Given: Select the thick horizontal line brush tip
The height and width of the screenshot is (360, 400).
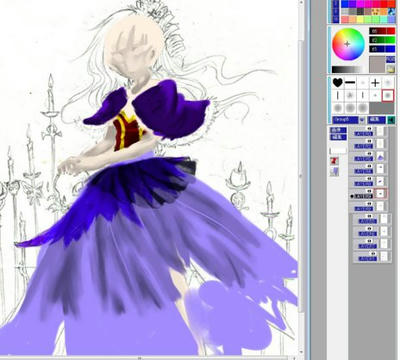Looking at the screenshot, I should coord(350,82).
